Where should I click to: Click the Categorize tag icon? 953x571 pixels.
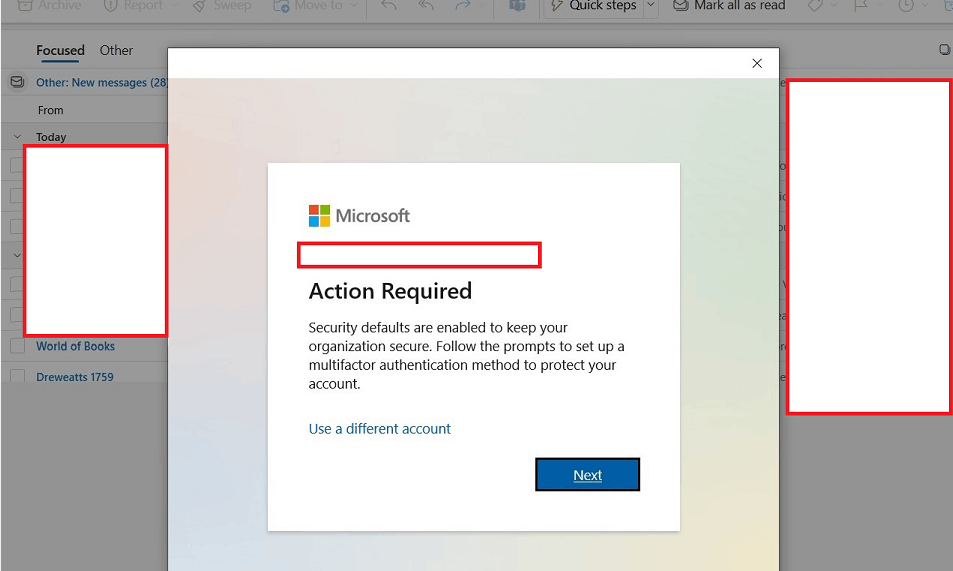point(815,5)
